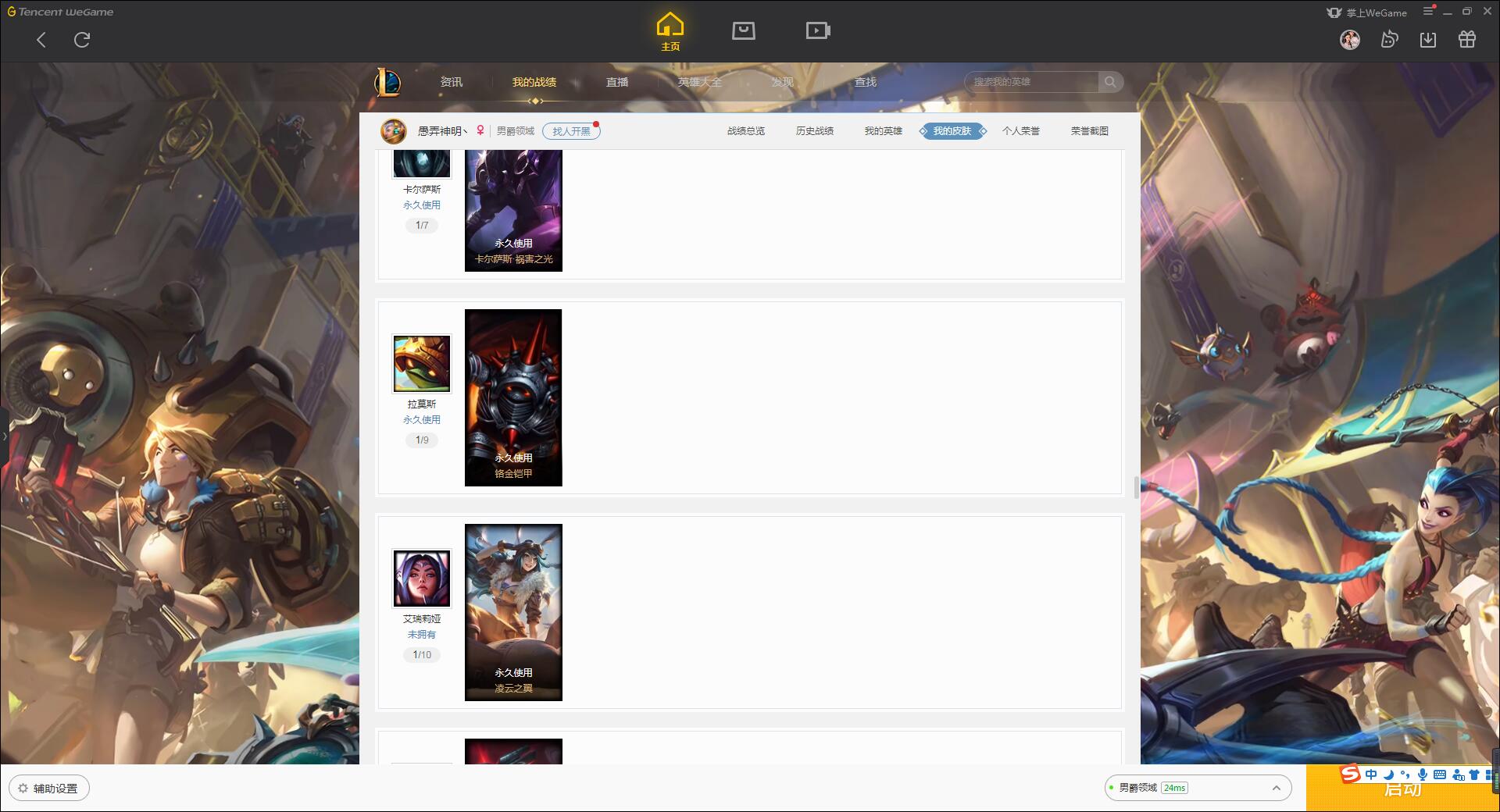Switch to 战绩总览 sub-tab

pyautogui.click(x=746, y=131)
